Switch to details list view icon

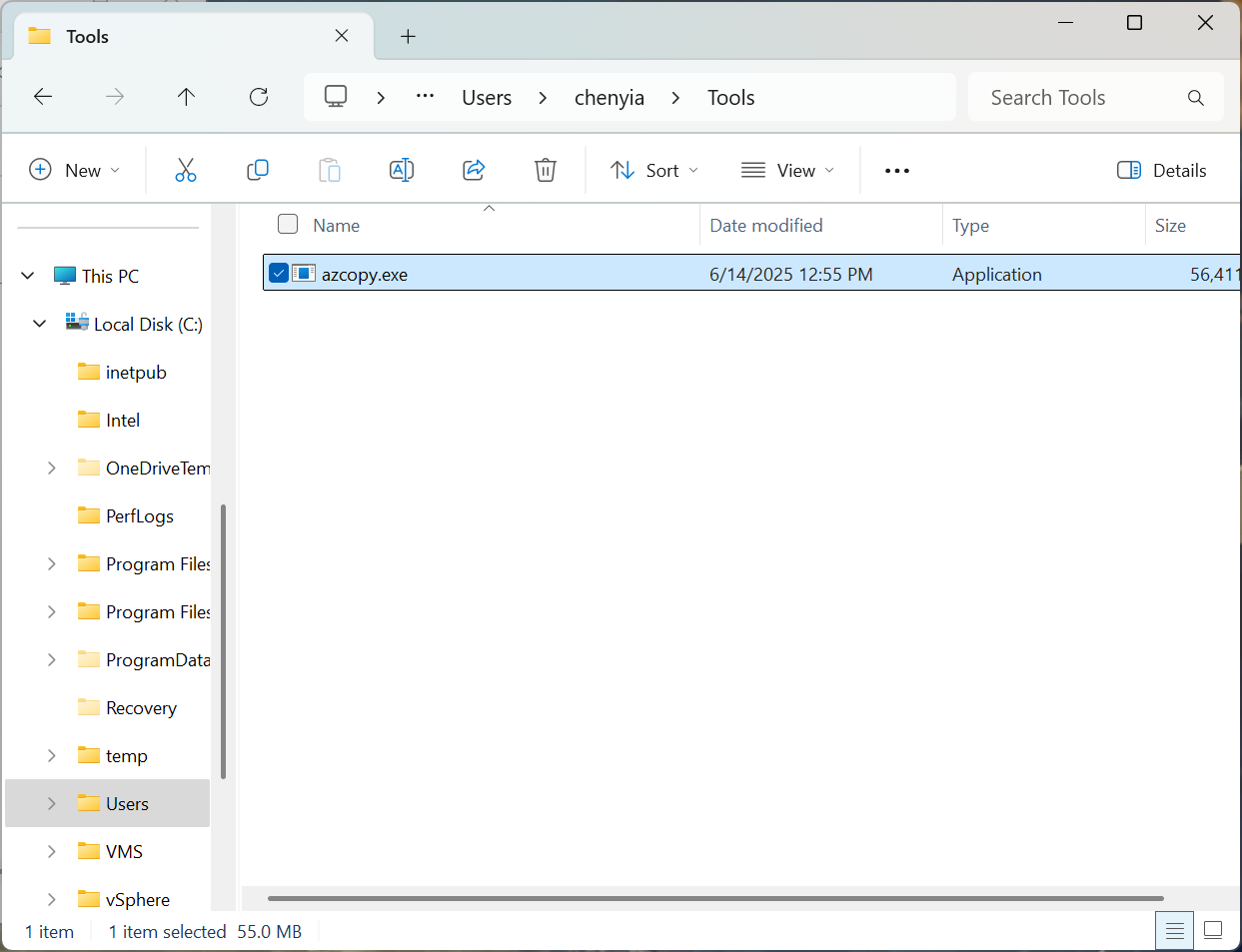pyautogui.click(x=1175, y=931)
